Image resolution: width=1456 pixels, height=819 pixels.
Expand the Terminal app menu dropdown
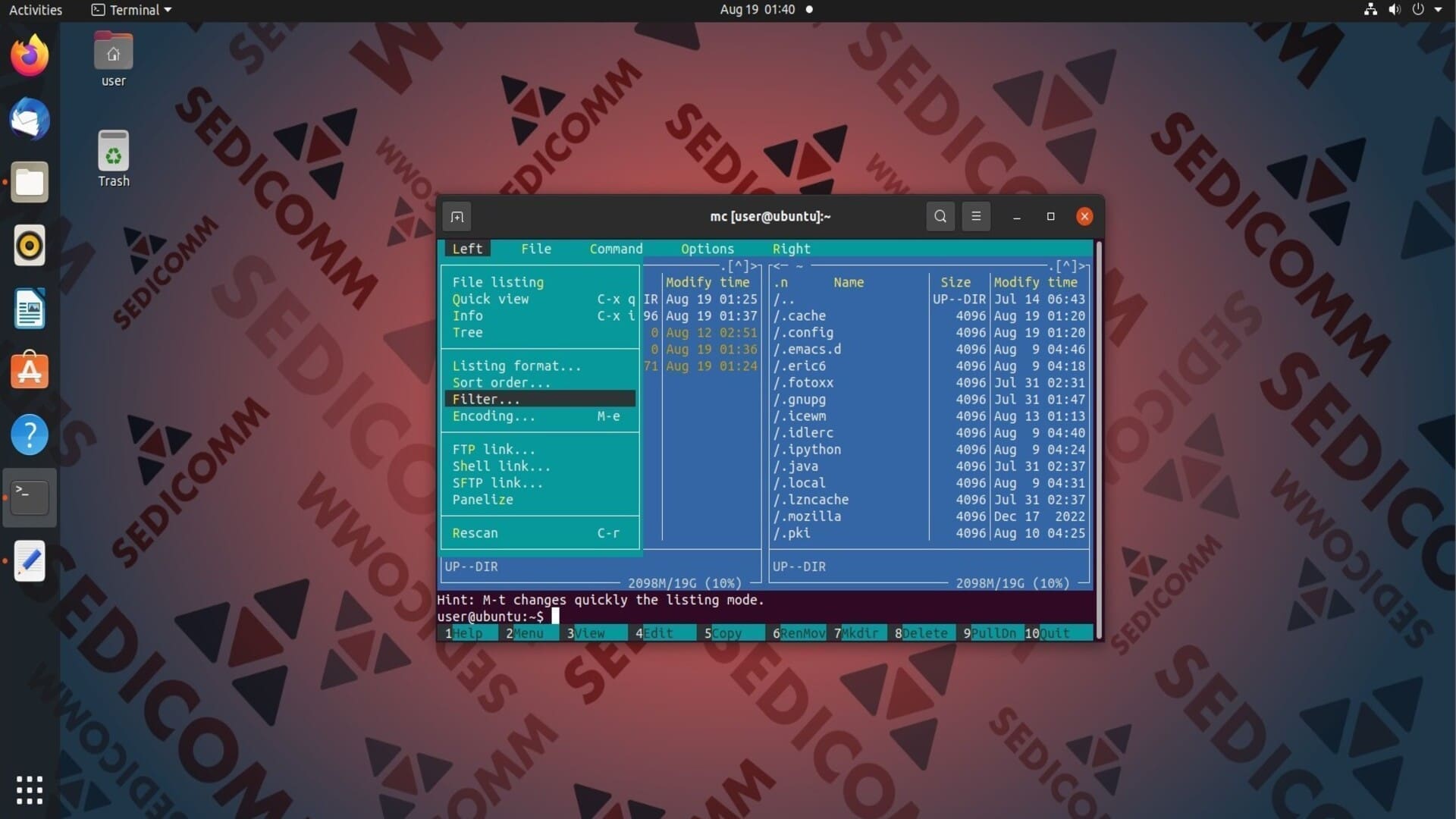coord(131,10)
